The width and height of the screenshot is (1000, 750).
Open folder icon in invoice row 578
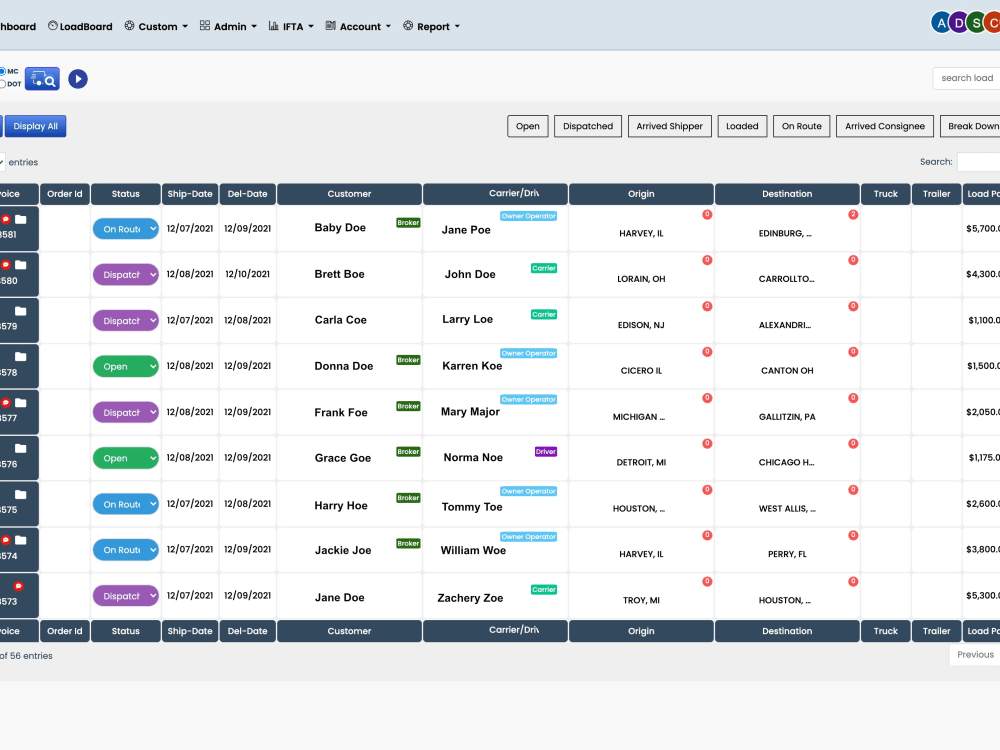(x=20, y=357)
